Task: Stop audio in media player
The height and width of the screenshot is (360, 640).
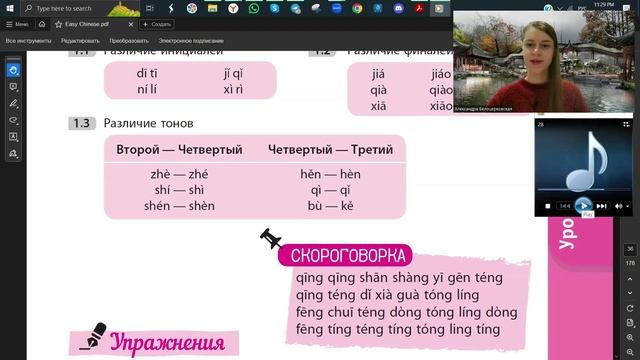Action: [x=548, y=206]
